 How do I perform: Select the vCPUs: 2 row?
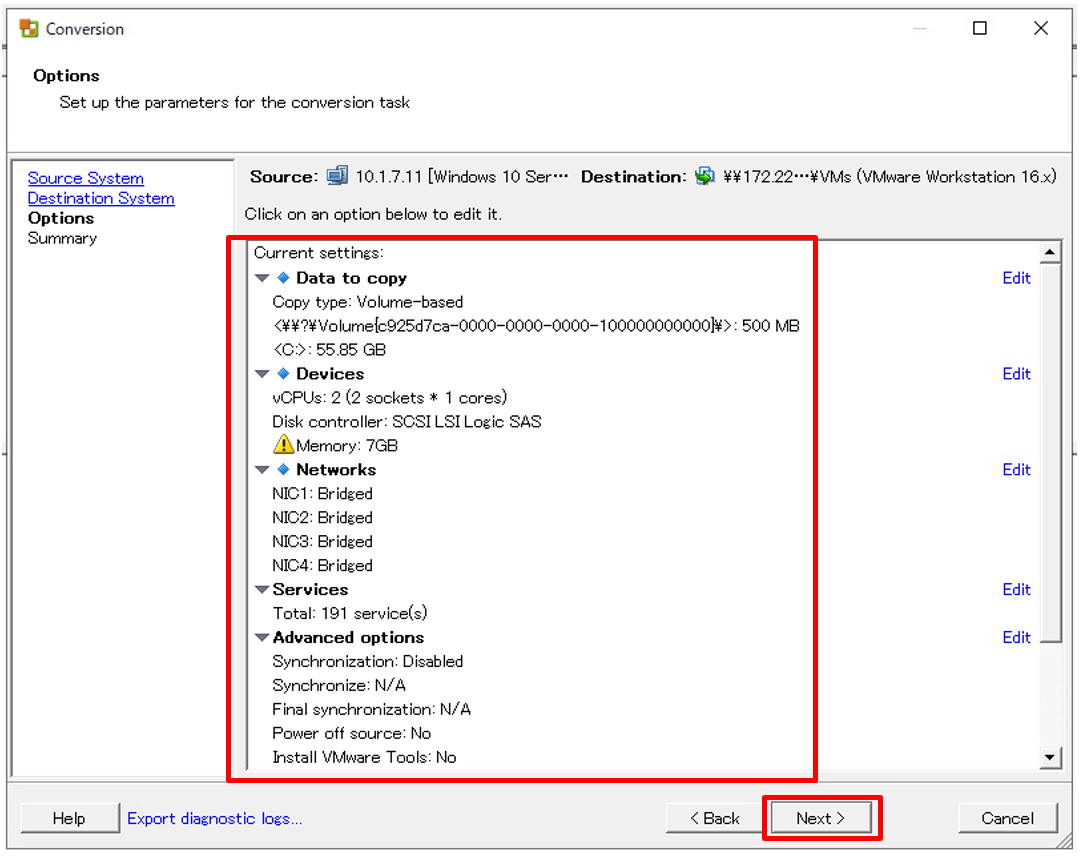click(x=390, y=398)
